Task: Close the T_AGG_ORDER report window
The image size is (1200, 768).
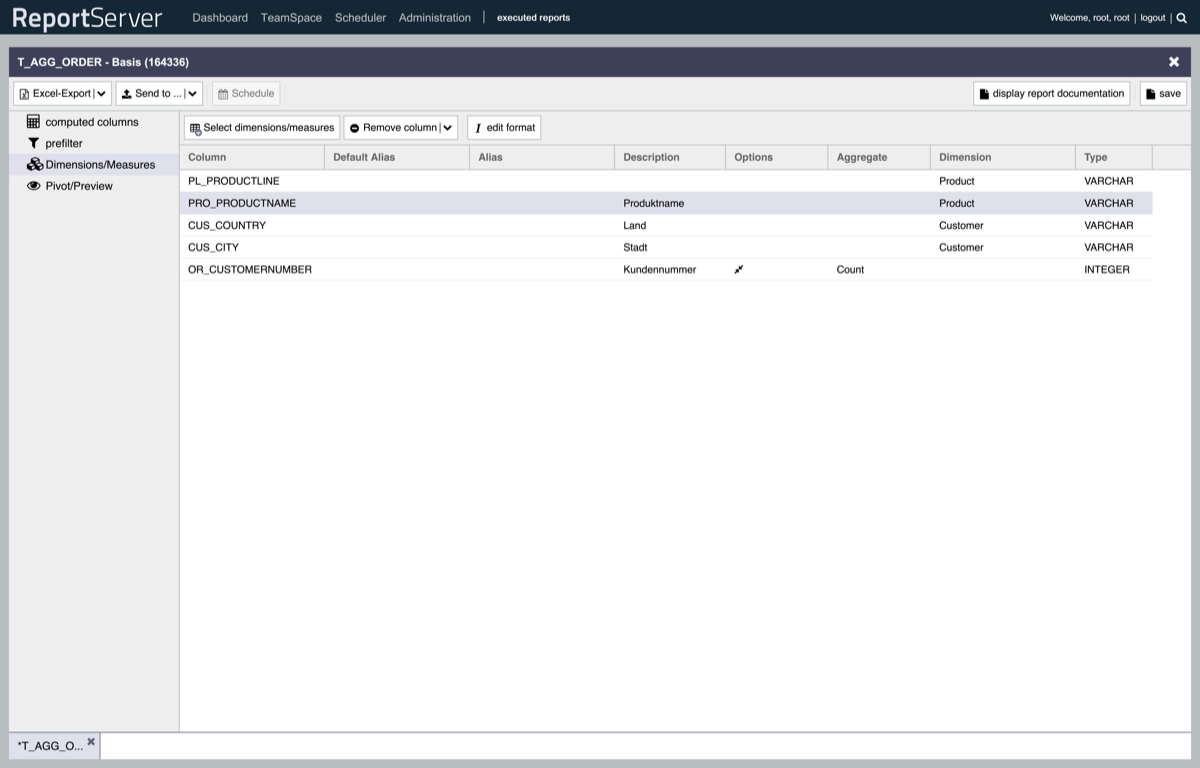Action: point(1174,62)
